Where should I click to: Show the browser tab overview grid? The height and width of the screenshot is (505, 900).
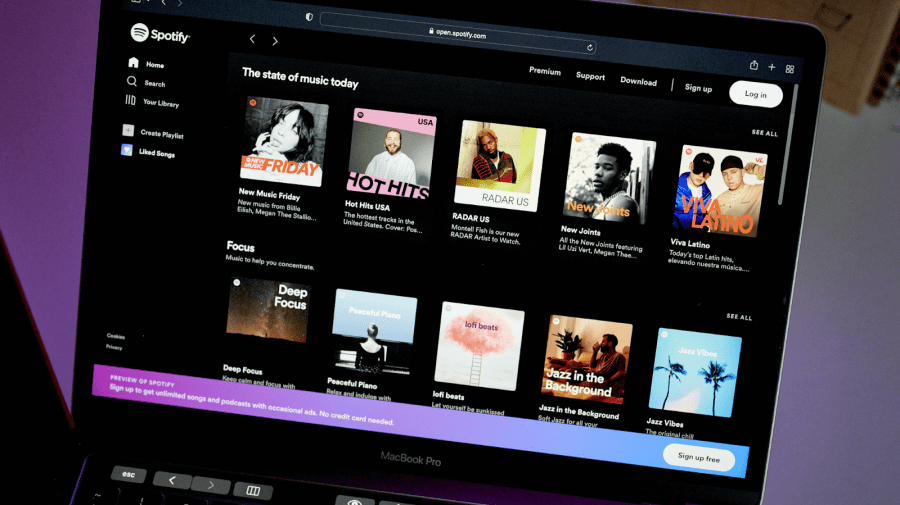click(x=790, y=69)
